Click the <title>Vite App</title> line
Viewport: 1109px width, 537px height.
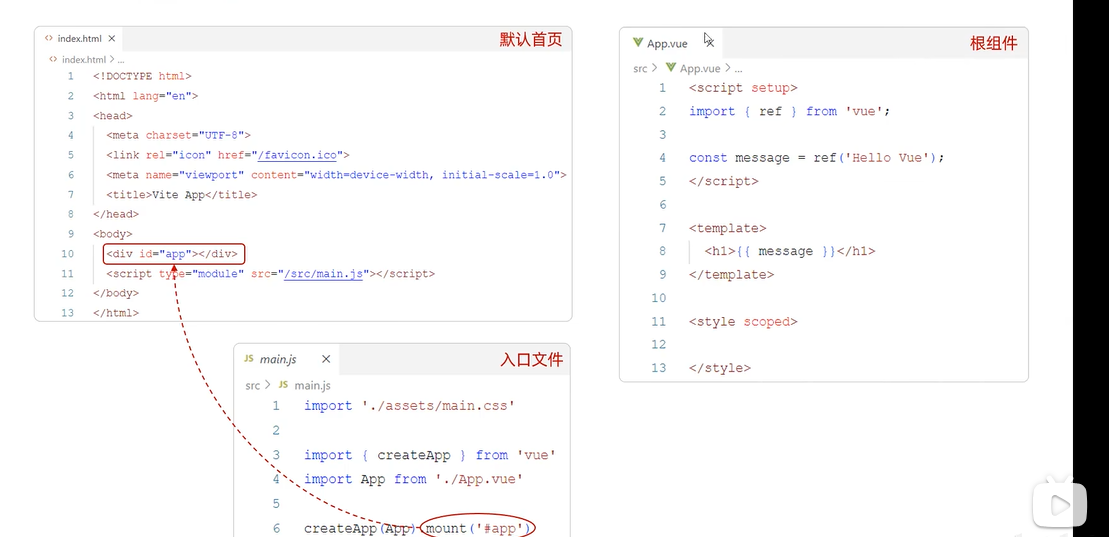[x=182, y=195]
